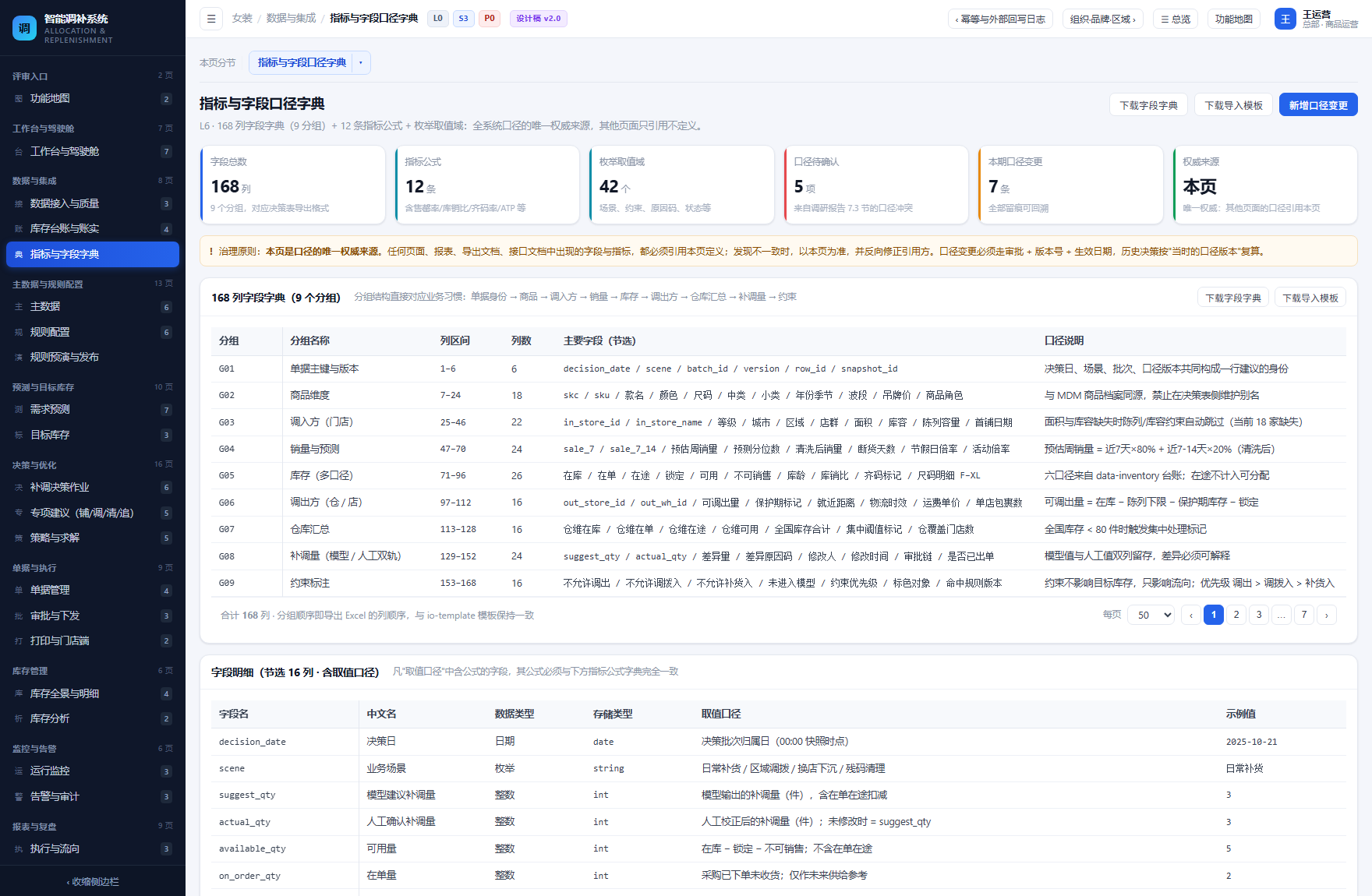
Task: Click G08 row cell 补调量 (模型 / 人工双轨)
Action: pos(345,556)
